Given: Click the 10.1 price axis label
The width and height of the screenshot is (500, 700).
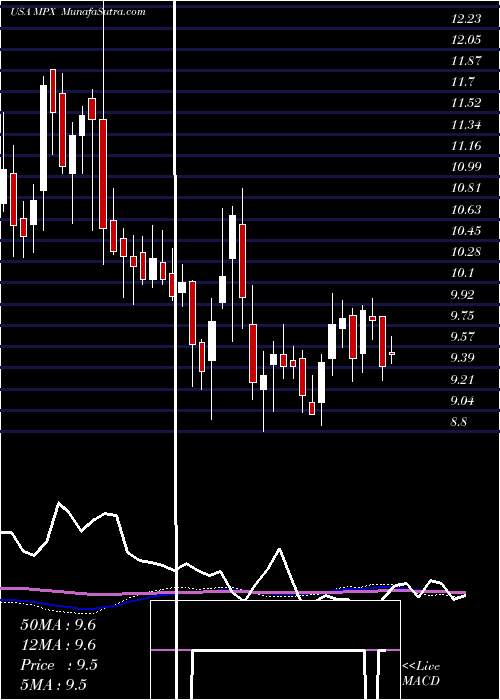Looking at the screenshot, I should coord(462,273).
